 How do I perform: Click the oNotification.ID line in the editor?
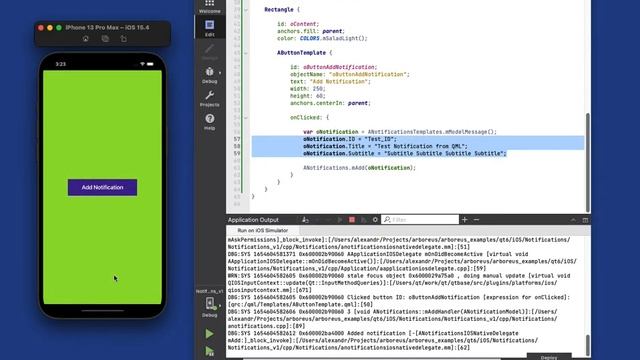click(350, 139)
